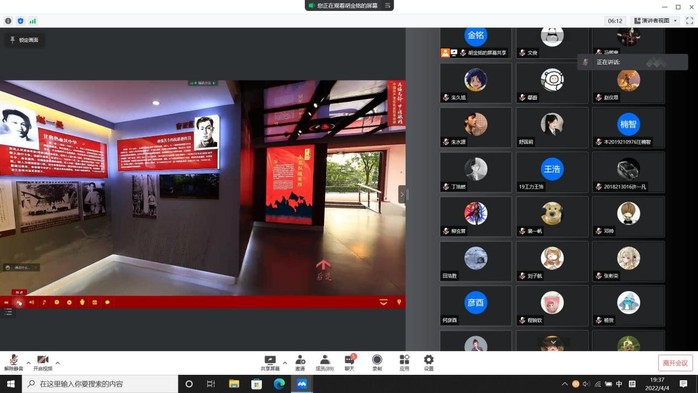Expand video options arrow beside the camera
The image size is (698, 393).
coord(57,363)
